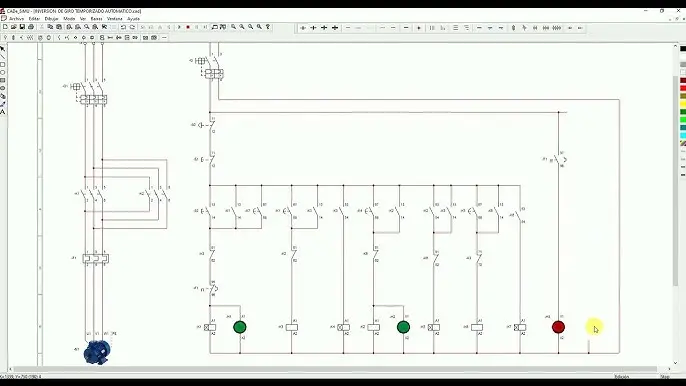Click the red pilot lamp in diagram

click(558, 327)
